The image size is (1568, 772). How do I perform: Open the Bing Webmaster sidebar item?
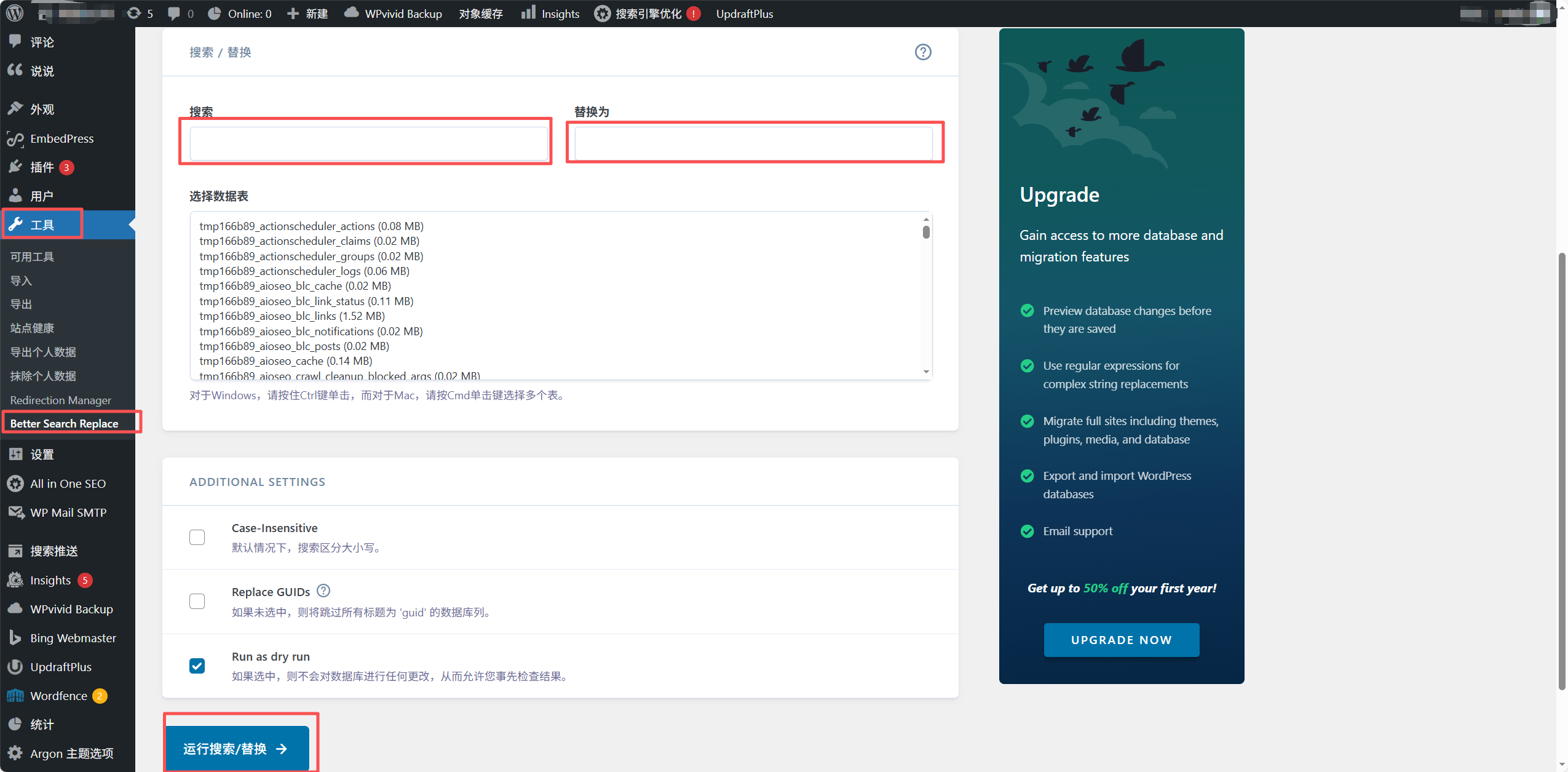click(x=73, y=638)
